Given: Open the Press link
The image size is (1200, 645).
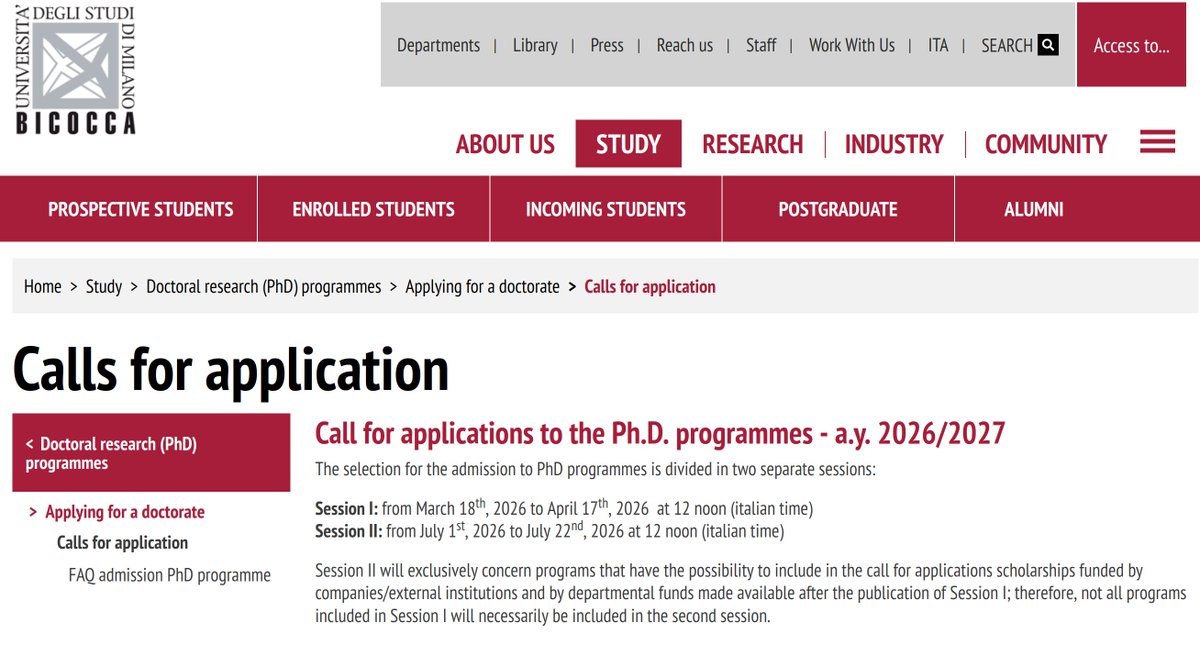Looking at the screenshot, I should (x=607, y=45).
